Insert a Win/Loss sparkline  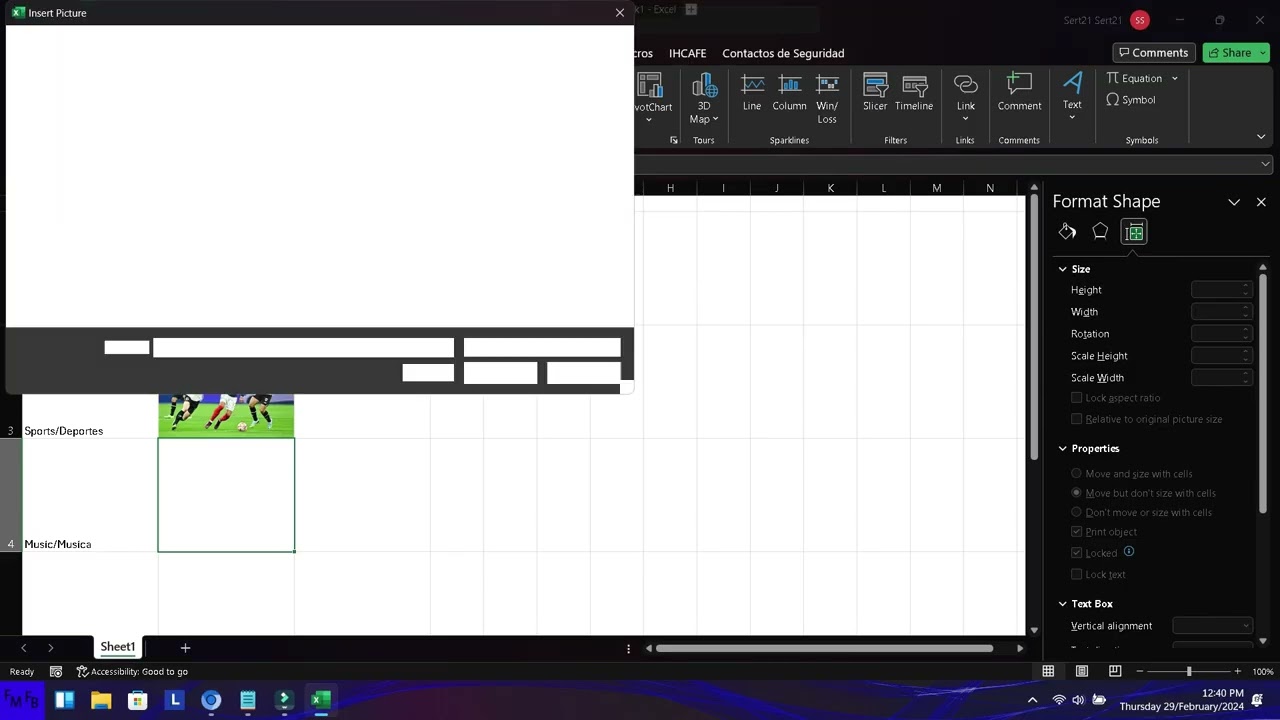click(x=827, y=98)
